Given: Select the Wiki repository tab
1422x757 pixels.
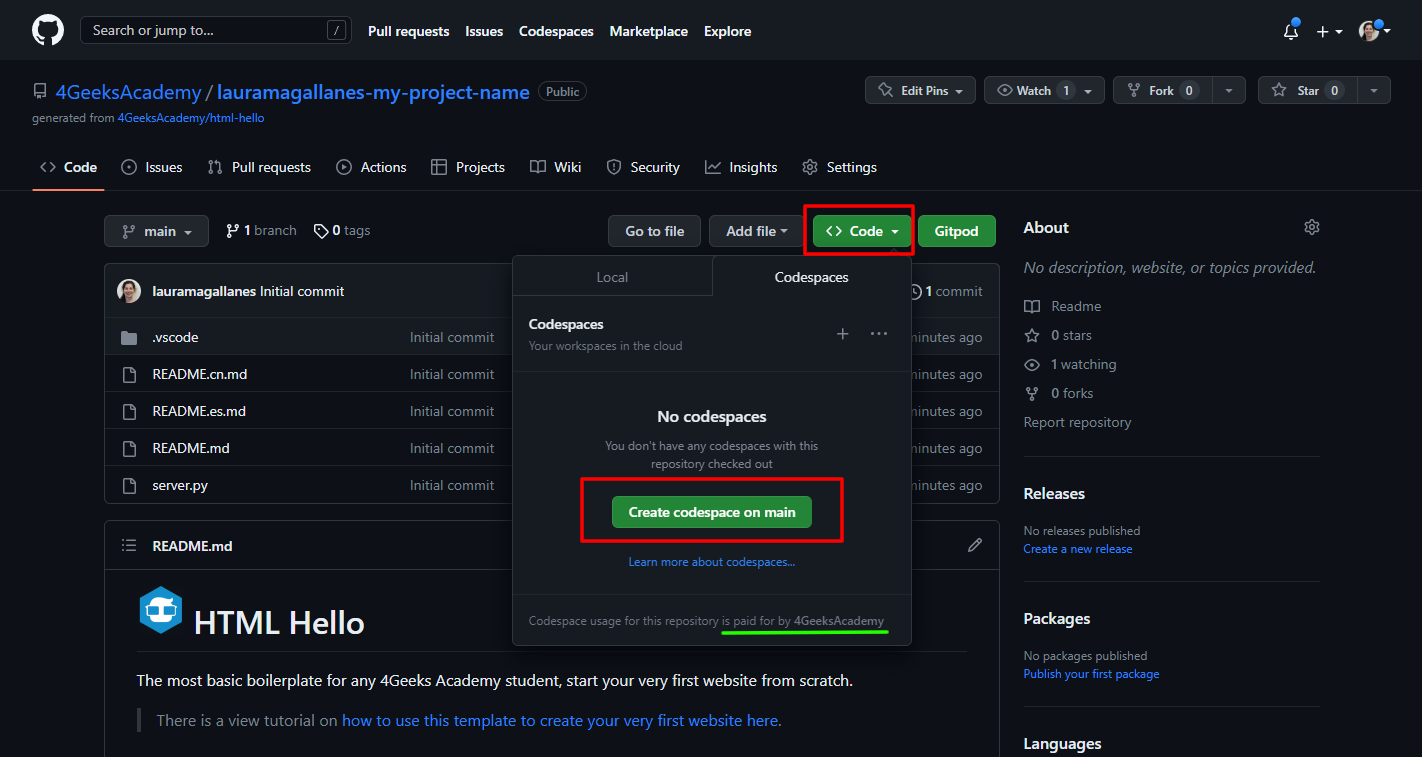Looking at the screenshot, I should (555, 167).
